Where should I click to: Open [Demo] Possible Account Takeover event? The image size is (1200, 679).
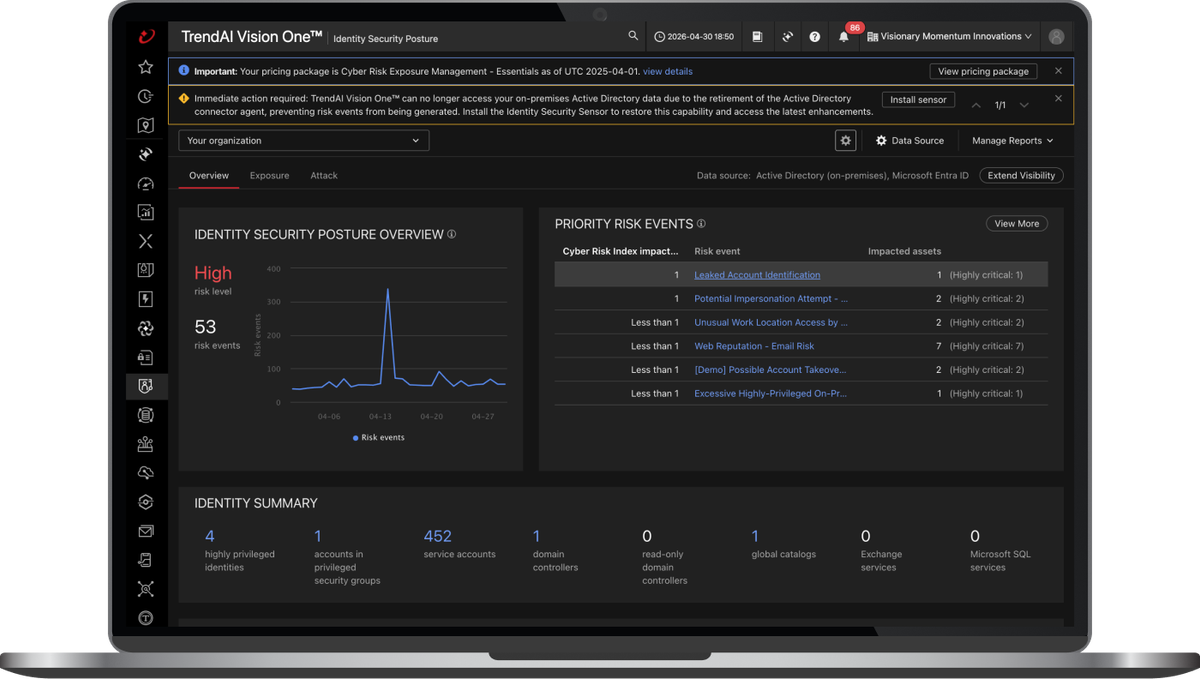click(771, 370)
